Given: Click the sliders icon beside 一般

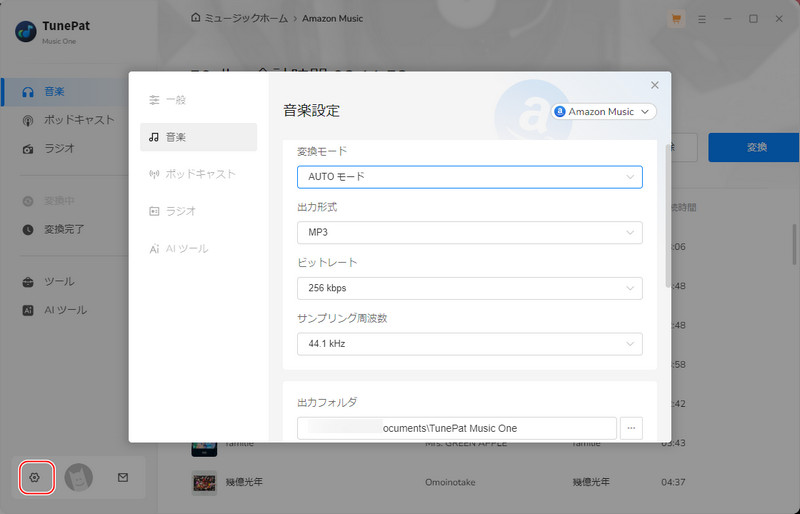Looking at the screenshot, I should [154, 100].
